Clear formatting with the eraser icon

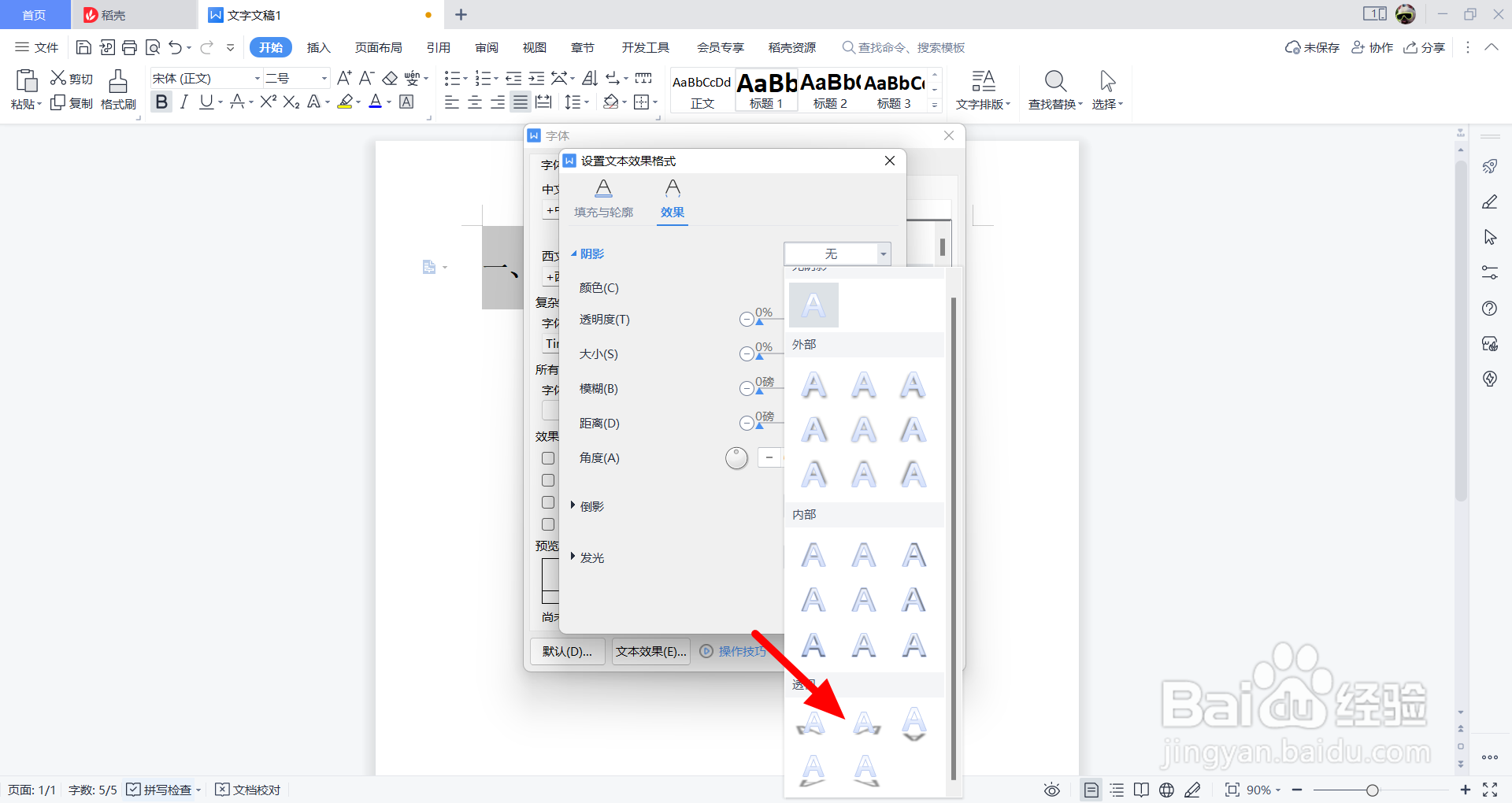tap(390, 78)
